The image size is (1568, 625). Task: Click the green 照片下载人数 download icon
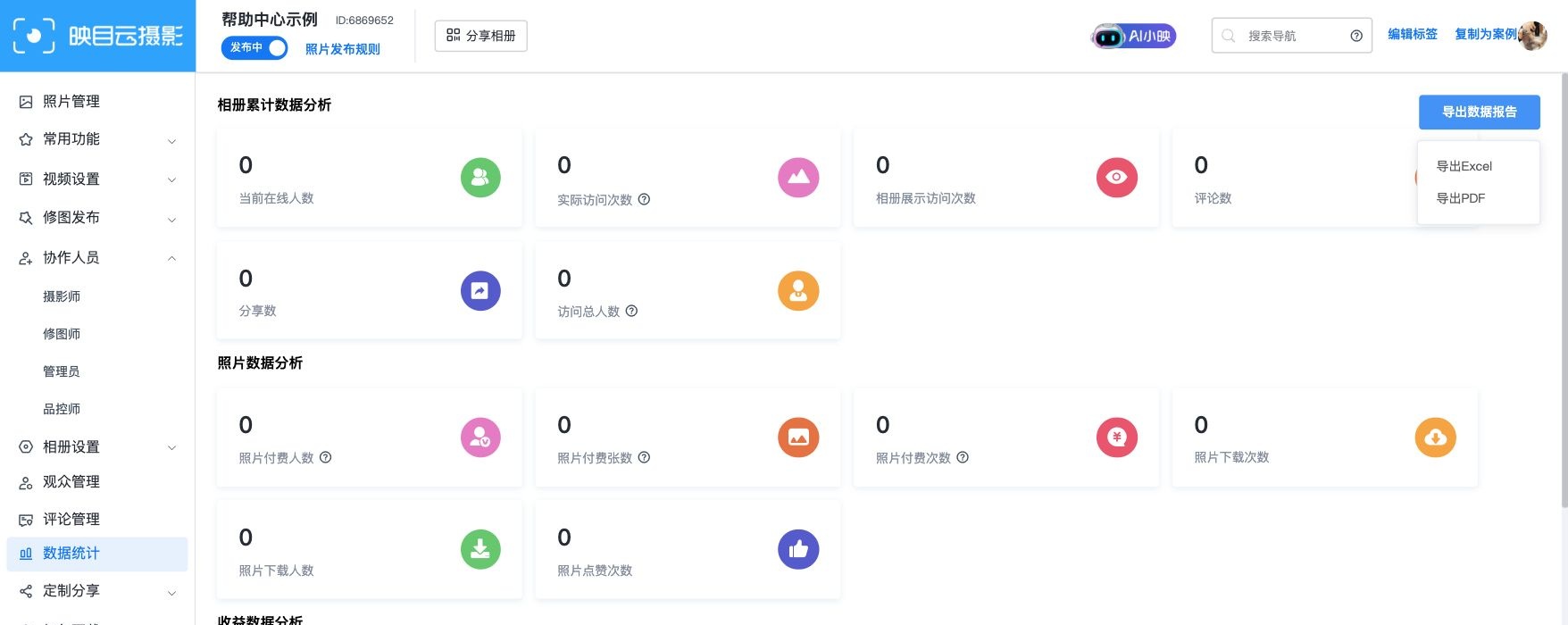[480, 550]
